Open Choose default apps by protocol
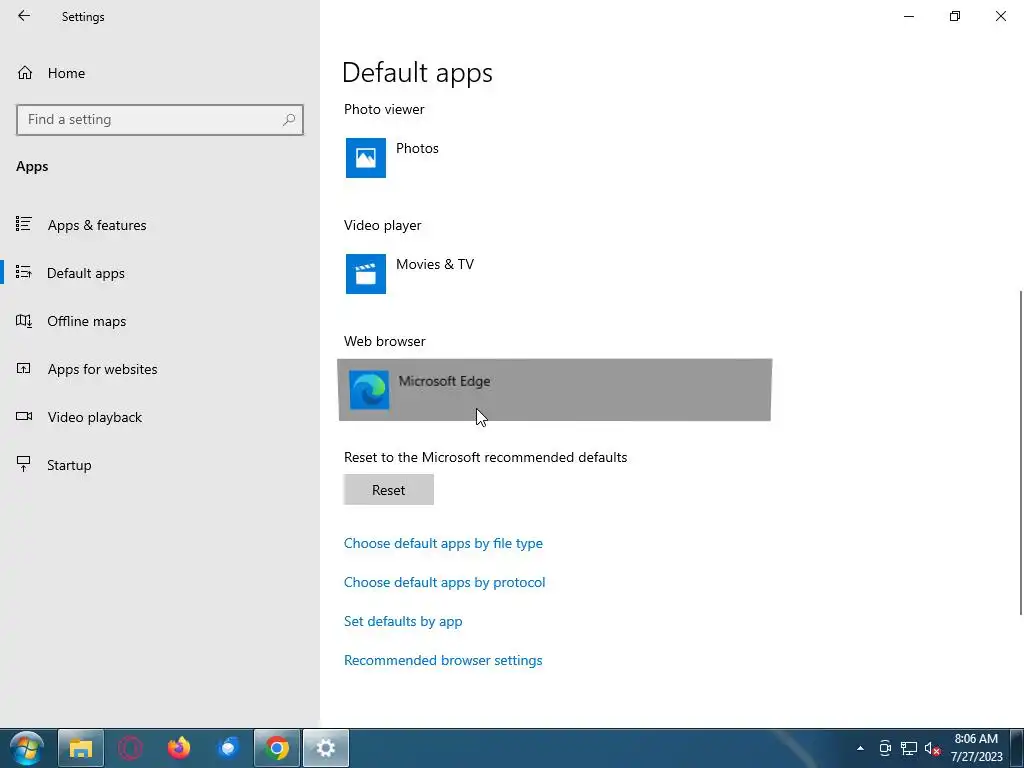 tap(445, 583)
